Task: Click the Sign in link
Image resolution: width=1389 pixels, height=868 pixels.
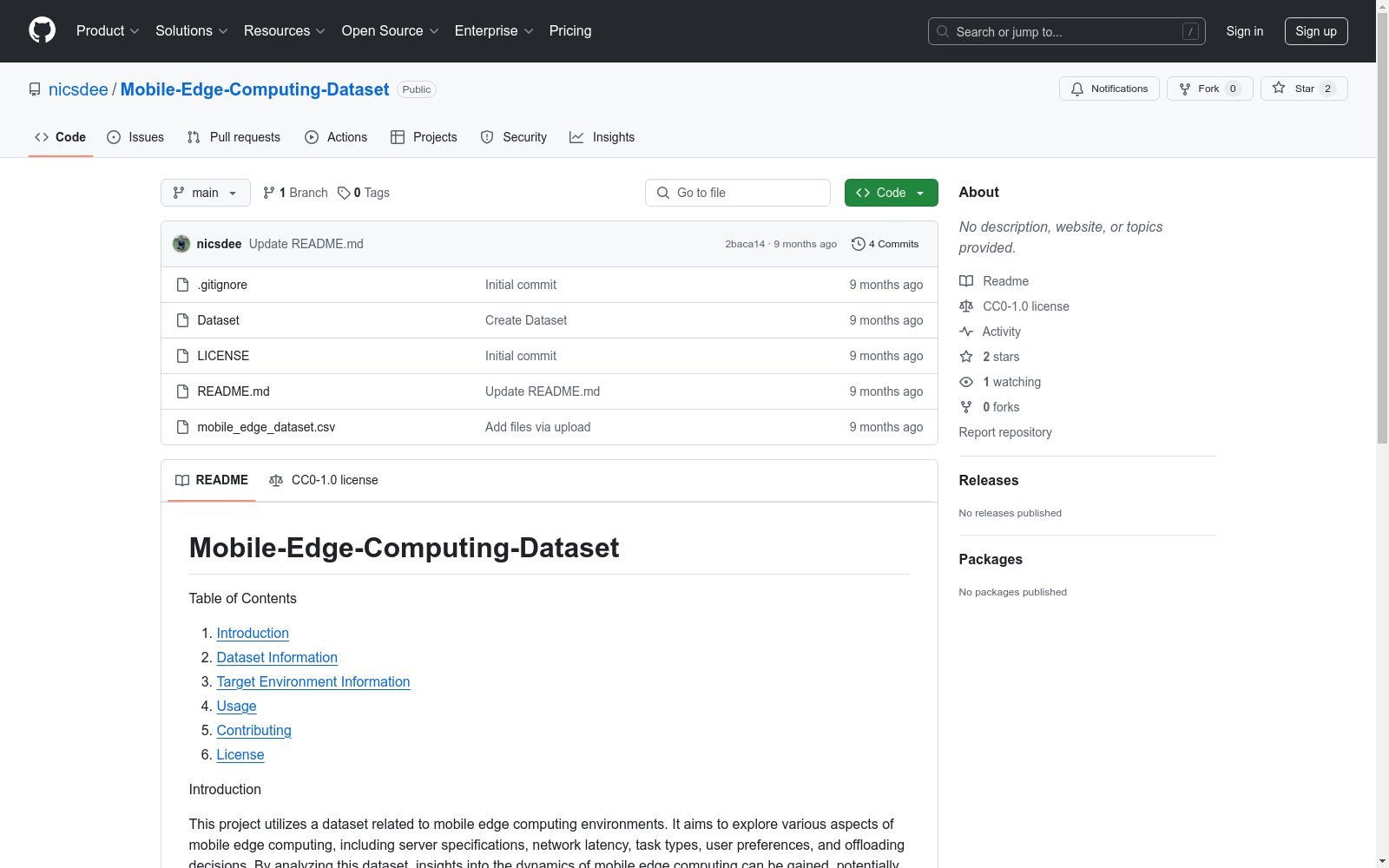Action: 1245,31
